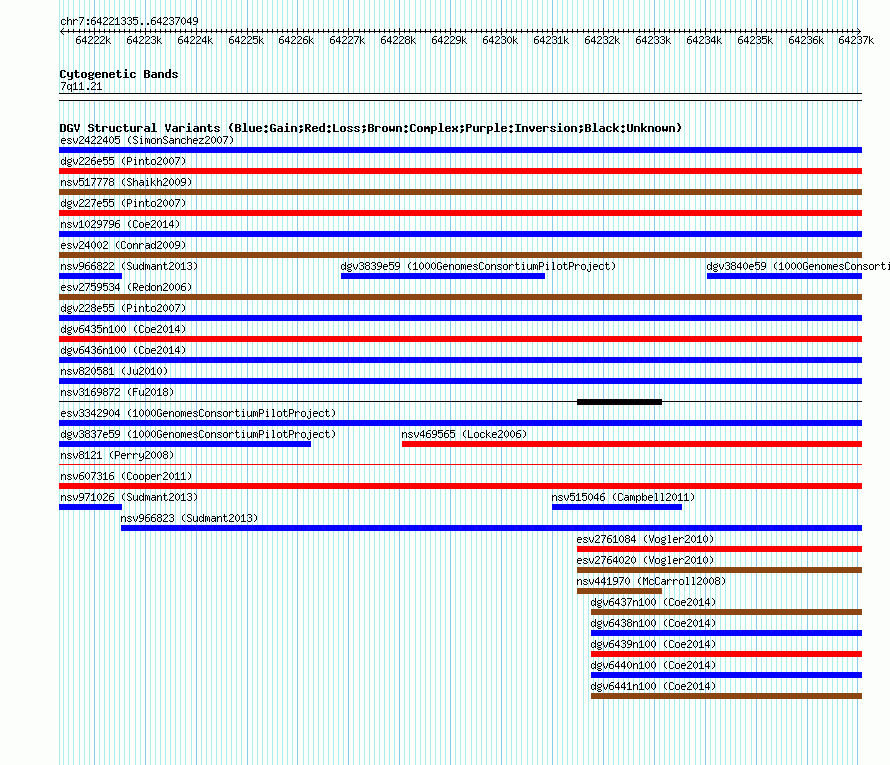Click dgv6438n100 (Coe2014) label
Viewport: 890px width, 765px height.
(x=653, y=623)
